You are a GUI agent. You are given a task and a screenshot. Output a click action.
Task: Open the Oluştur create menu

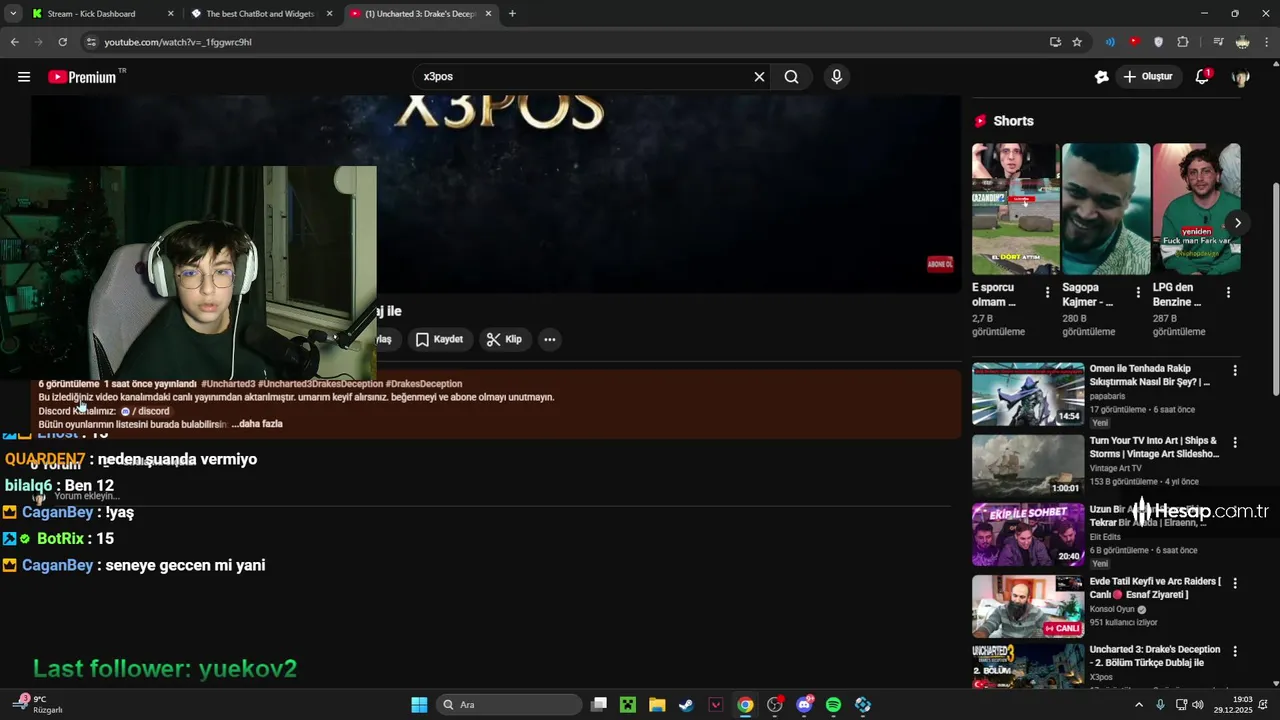coord(1147,77)
